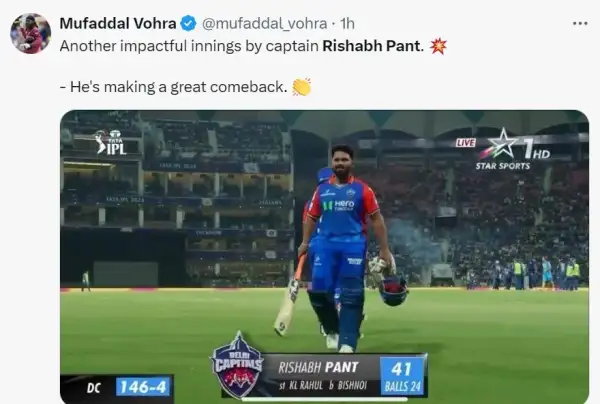The image size is (600, 404).
Task: Click the collision emoji after Rishabh Pant
Action: tap(438, 46)
